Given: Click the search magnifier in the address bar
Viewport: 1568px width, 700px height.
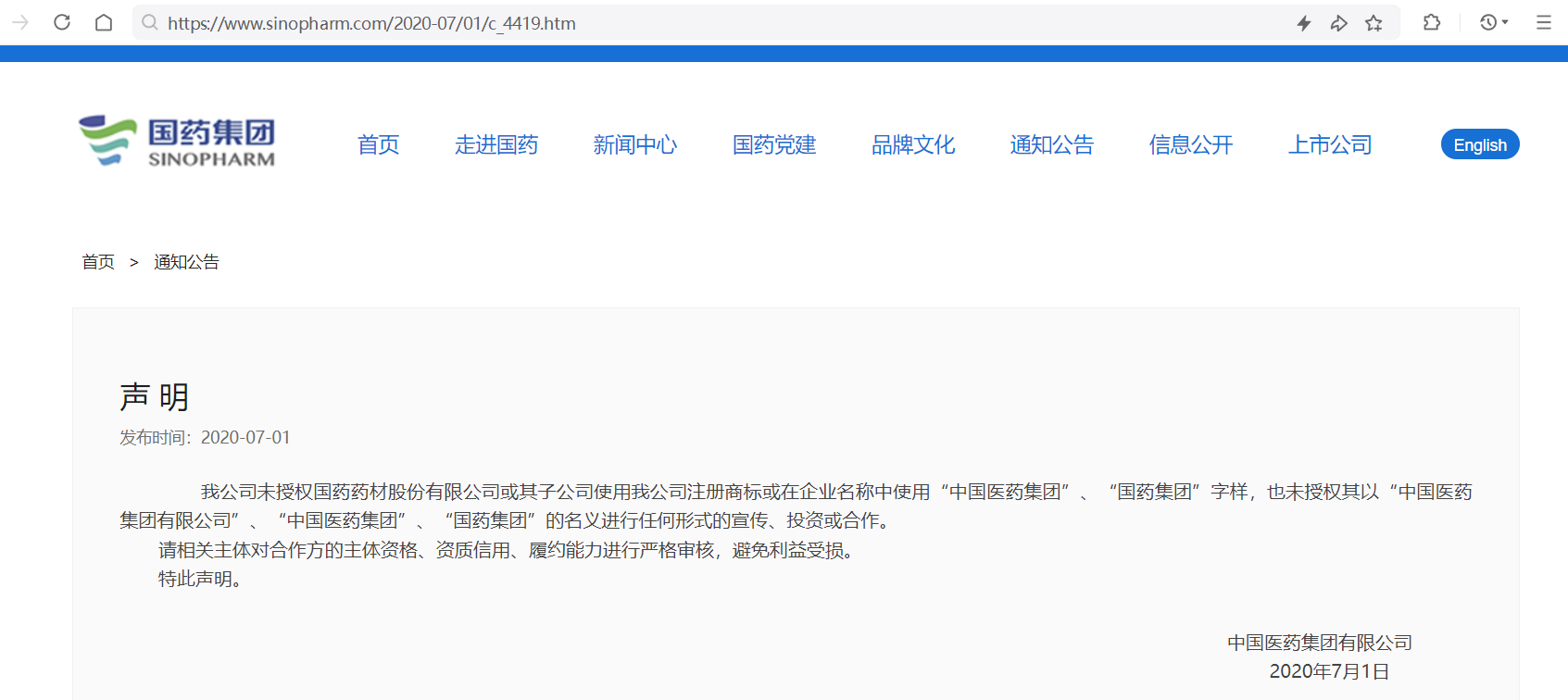Looking at the screenshot, I should point(150,22).
